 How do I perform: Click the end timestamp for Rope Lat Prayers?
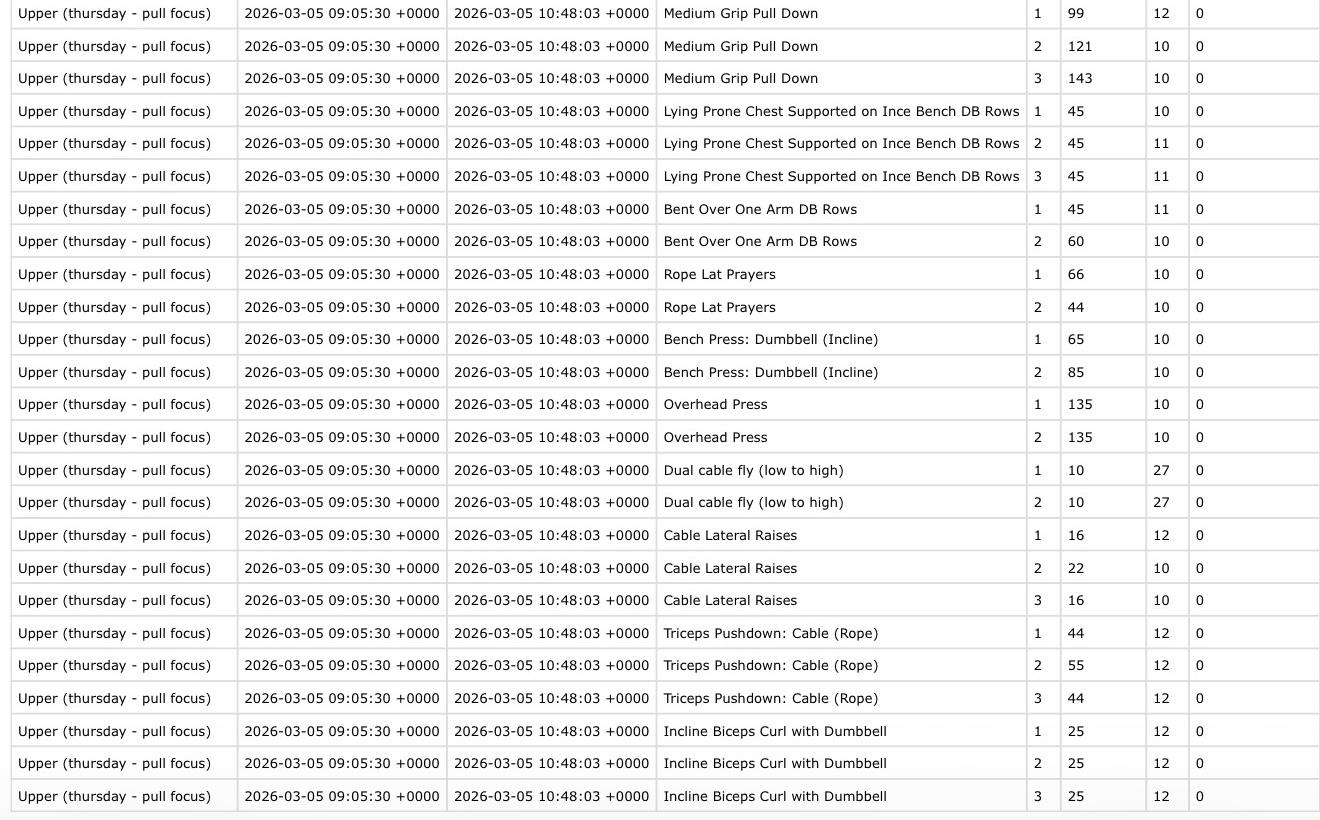click(551, 274)
